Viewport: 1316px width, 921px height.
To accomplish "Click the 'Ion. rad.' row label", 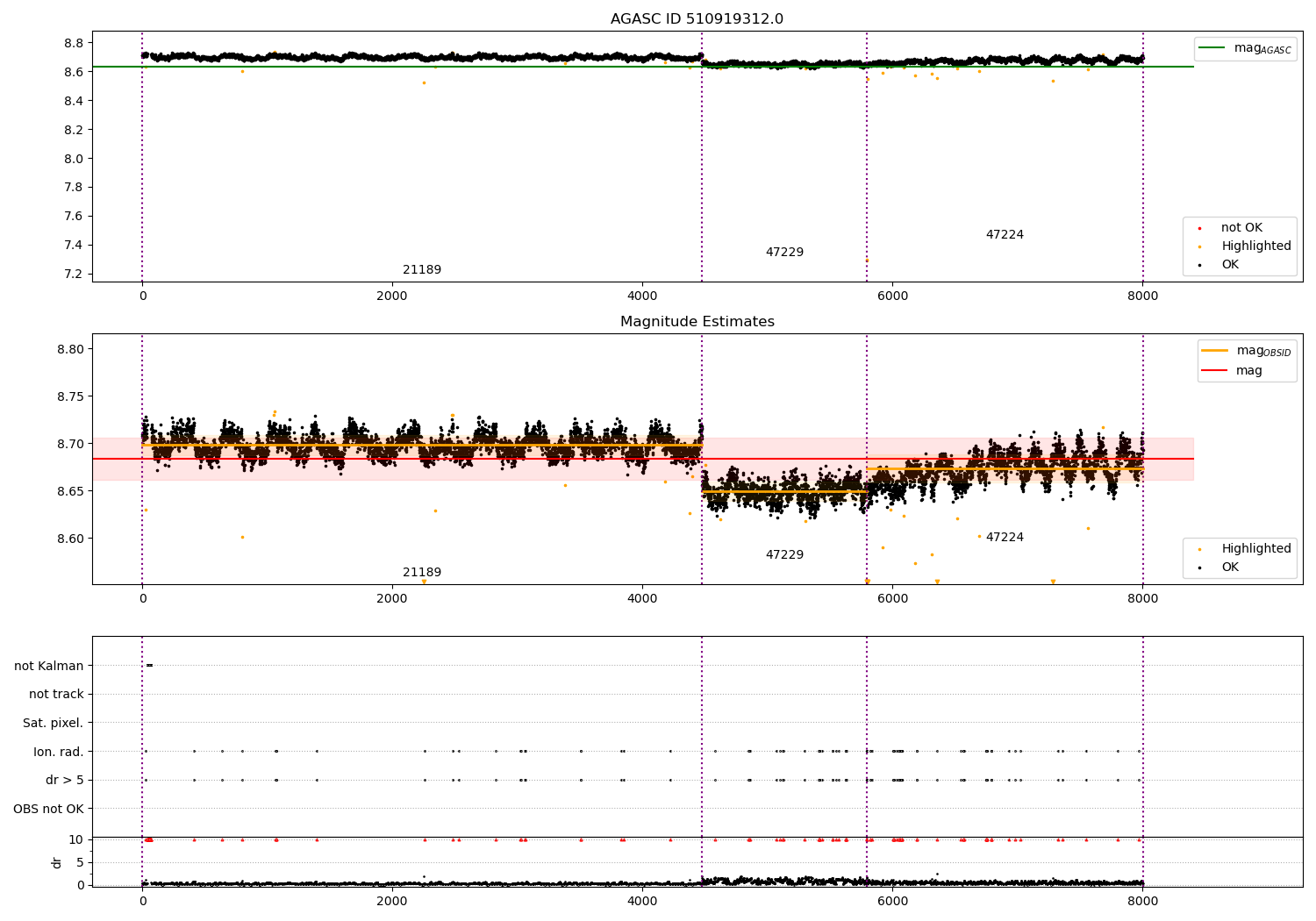I will (x=59, y=753).
